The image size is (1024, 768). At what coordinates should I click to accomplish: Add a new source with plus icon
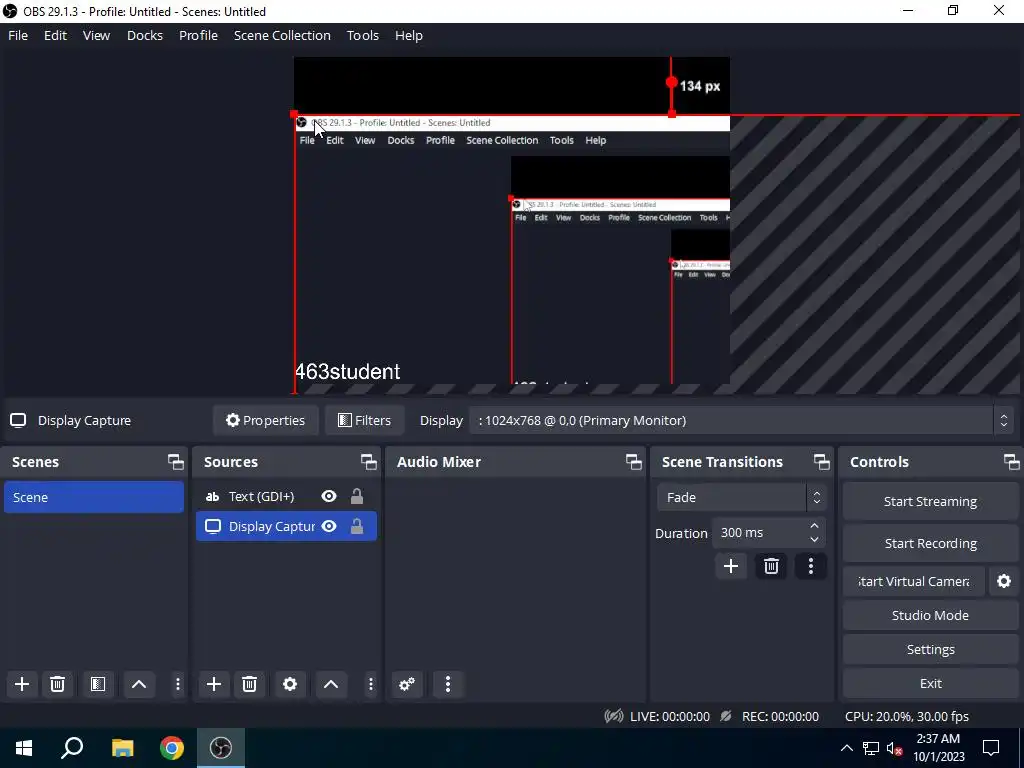(x=214, y=684)
